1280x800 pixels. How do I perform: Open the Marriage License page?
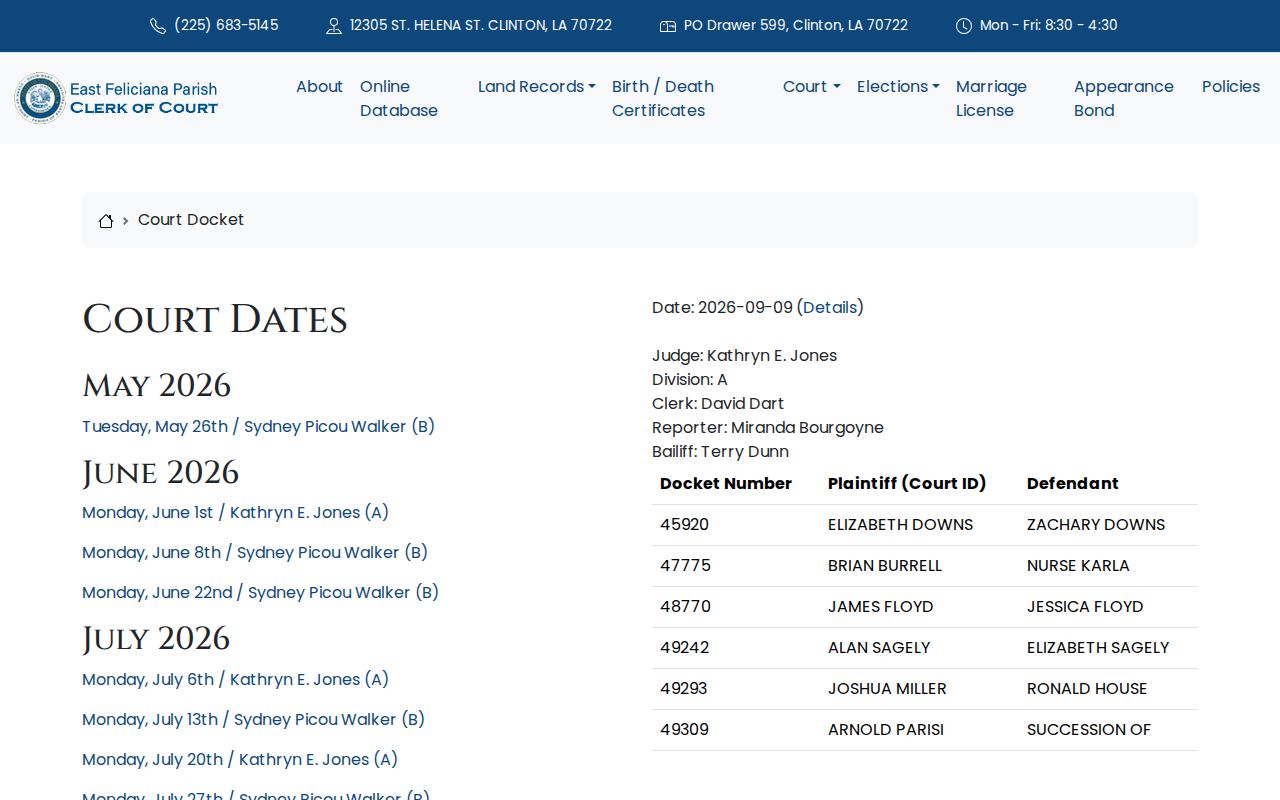tap(991, 98)
